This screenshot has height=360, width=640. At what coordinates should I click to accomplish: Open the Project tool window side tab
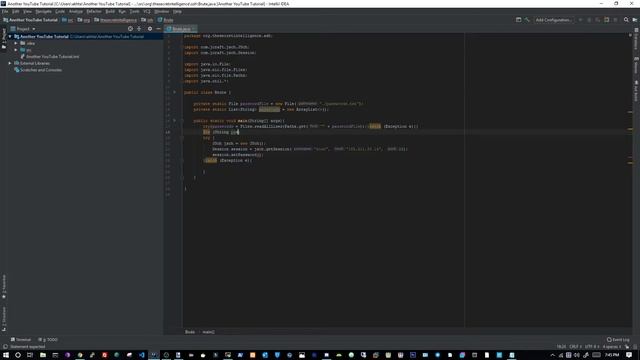[x=4, y=39]
